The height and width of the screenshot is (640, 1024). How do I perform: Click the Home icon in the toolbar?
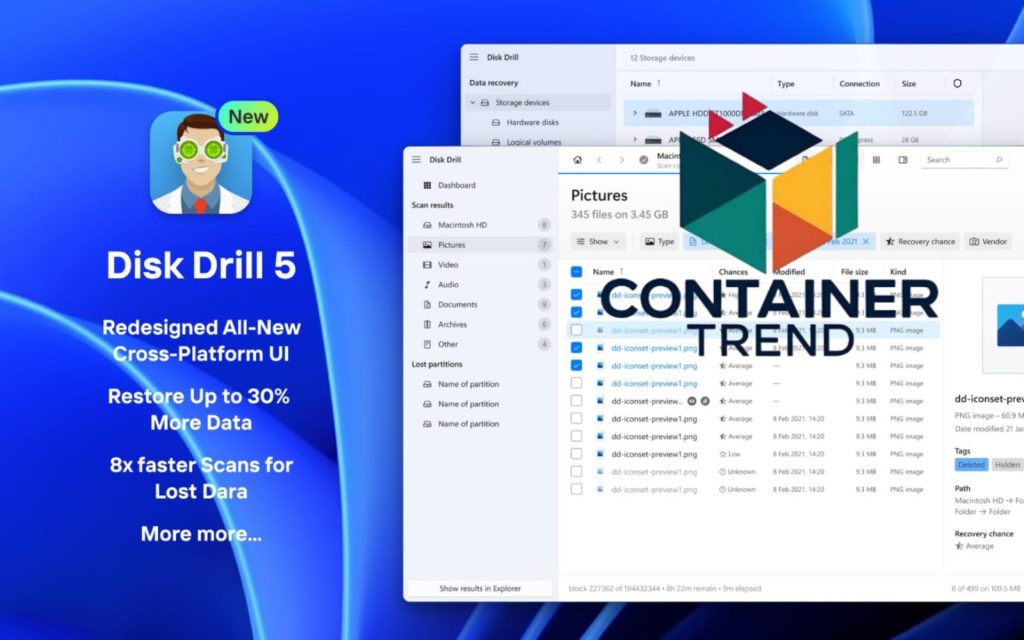(x=577, y=159)
